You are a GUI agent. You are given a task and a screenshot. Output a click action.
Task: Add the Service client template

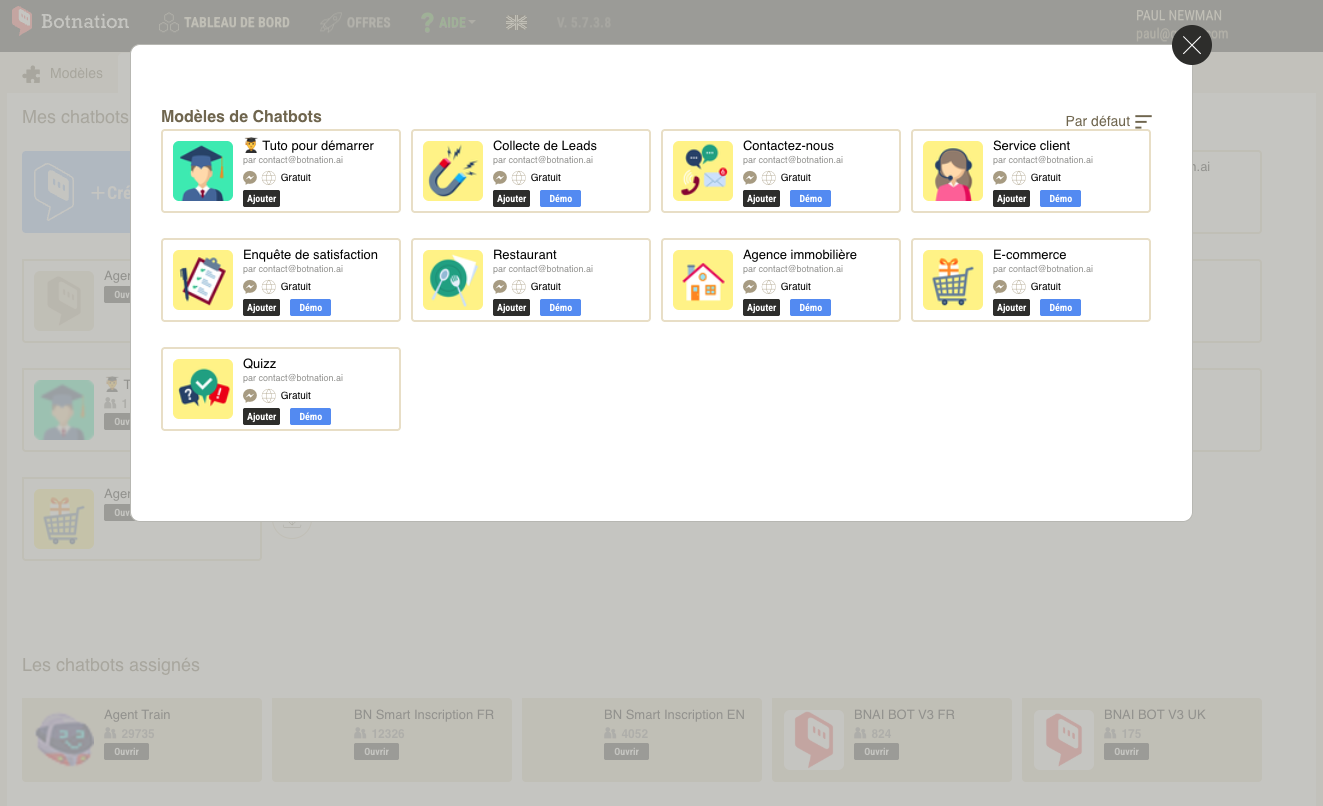click(x=1011, y=199)
